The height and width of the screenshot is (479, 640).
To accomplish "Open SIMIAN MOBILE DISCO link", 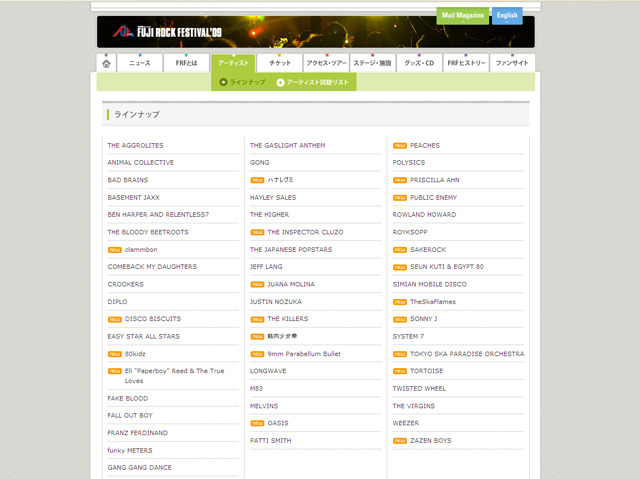I will point(430,284).
